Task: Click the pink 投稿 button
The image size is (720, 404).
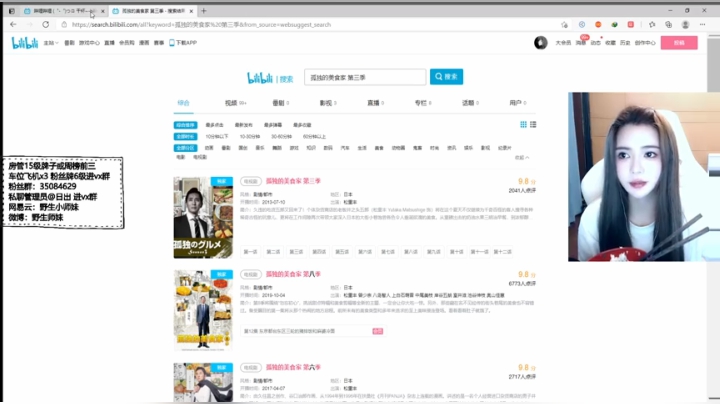Action: tap(679, 43)
